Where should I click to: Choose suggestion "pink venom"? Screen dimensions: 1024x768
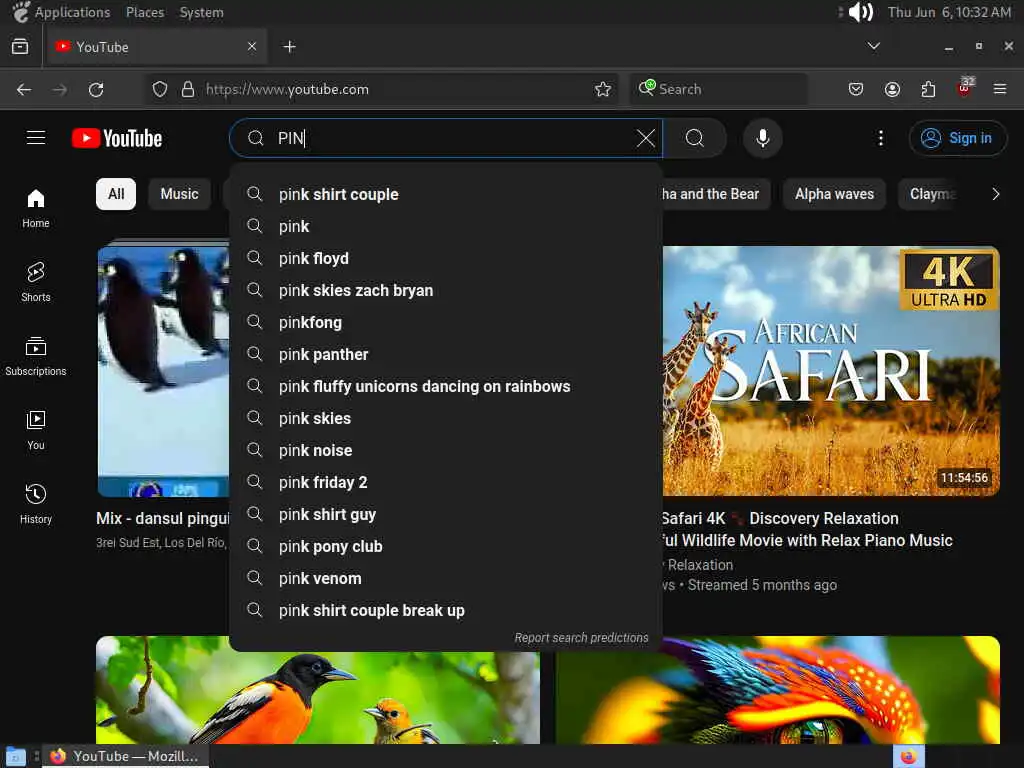tap(445, 578)
